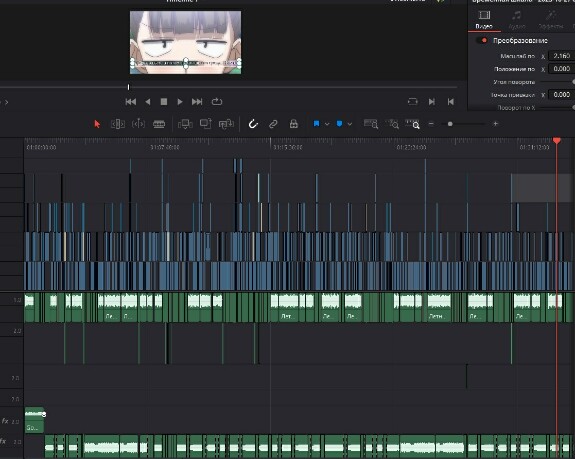Click the Detail zoom icon
The width and height of the screenshot is (575, 459).
click(x=392, y=124)
